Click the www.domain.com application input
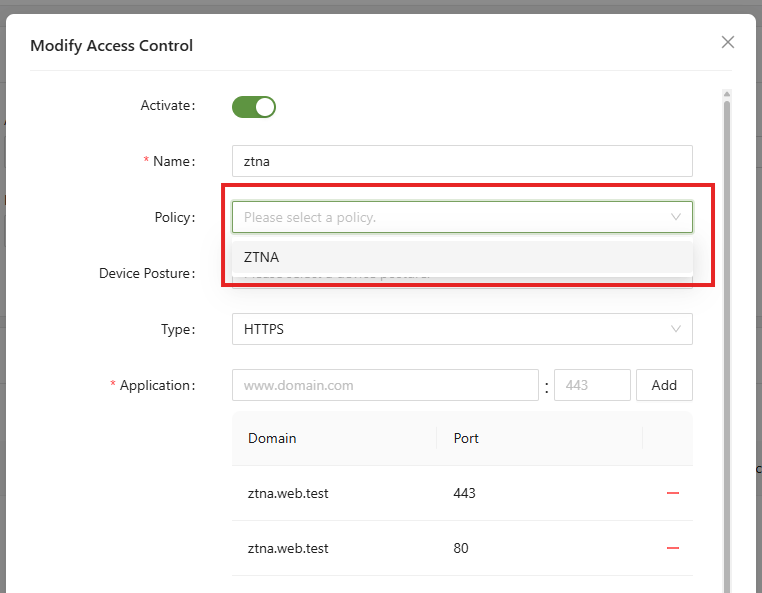 coord(385,385)
